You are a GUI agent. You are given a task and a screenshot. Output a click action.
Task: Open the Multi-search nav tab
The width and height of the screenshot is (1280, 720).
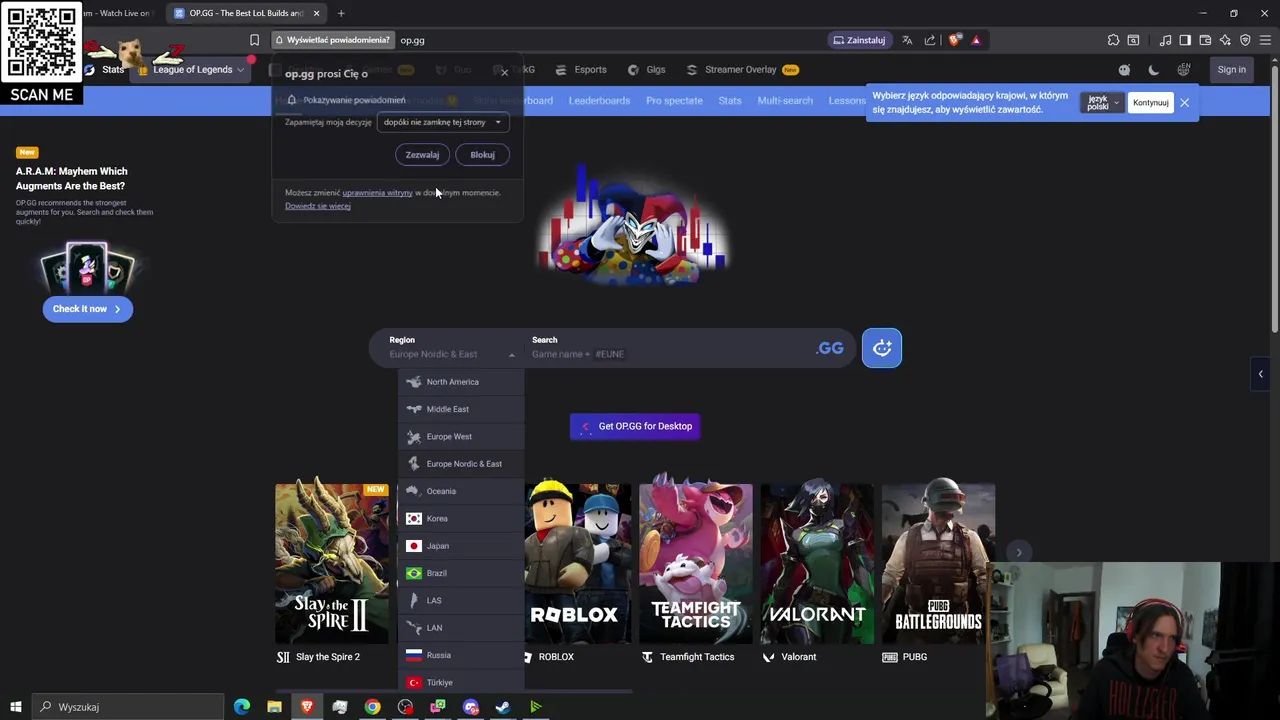click(785, 100)
